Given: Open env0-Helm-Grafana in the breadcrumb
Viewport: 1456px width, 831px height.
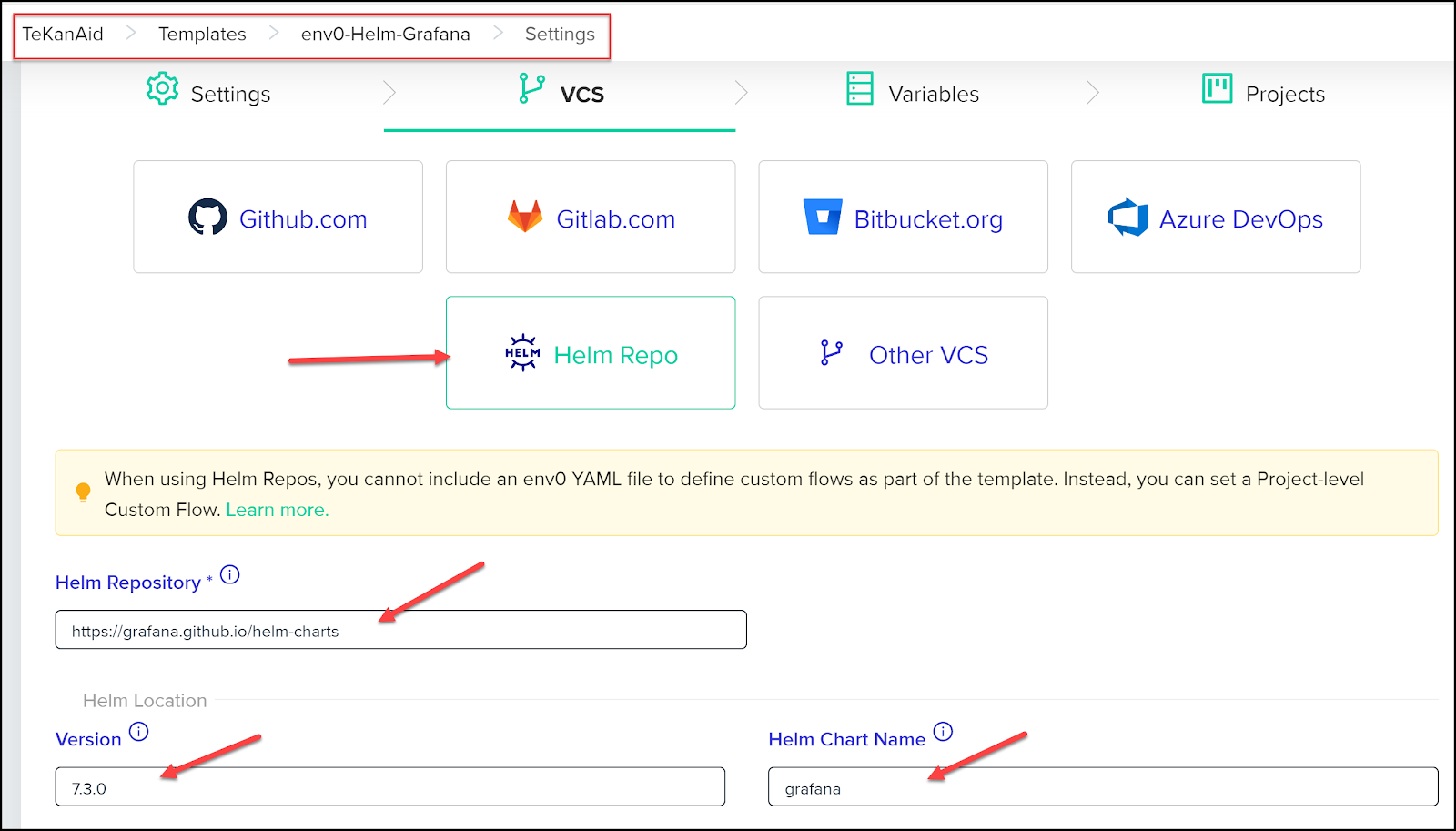Looking at the screenshot, I should (386, 34).
